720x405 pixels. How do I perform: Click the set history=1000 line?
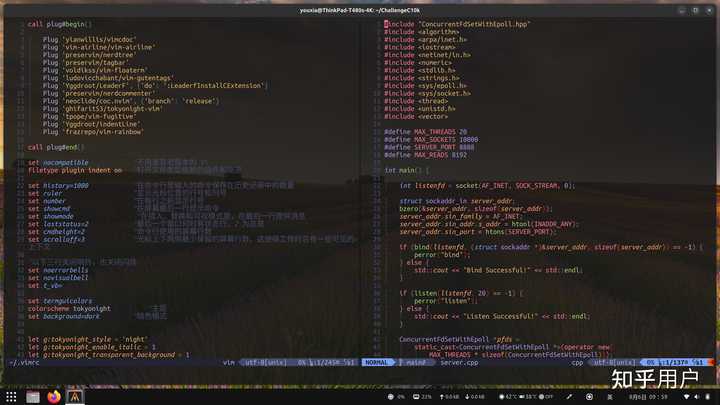[58, 186]
